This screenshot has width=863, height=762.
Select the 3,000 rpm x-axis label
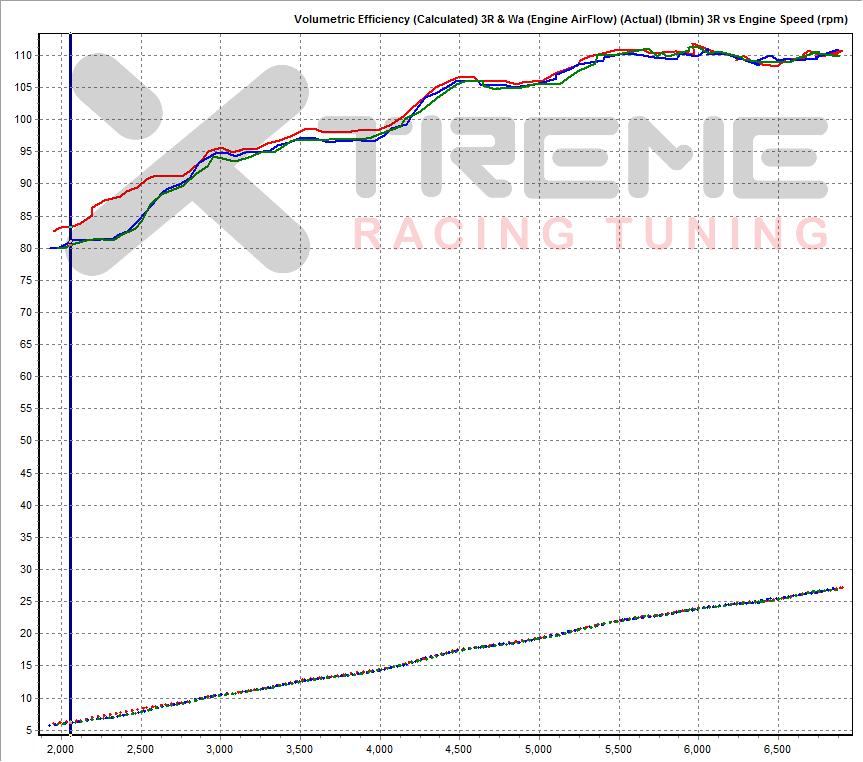[x=220, y=748]
